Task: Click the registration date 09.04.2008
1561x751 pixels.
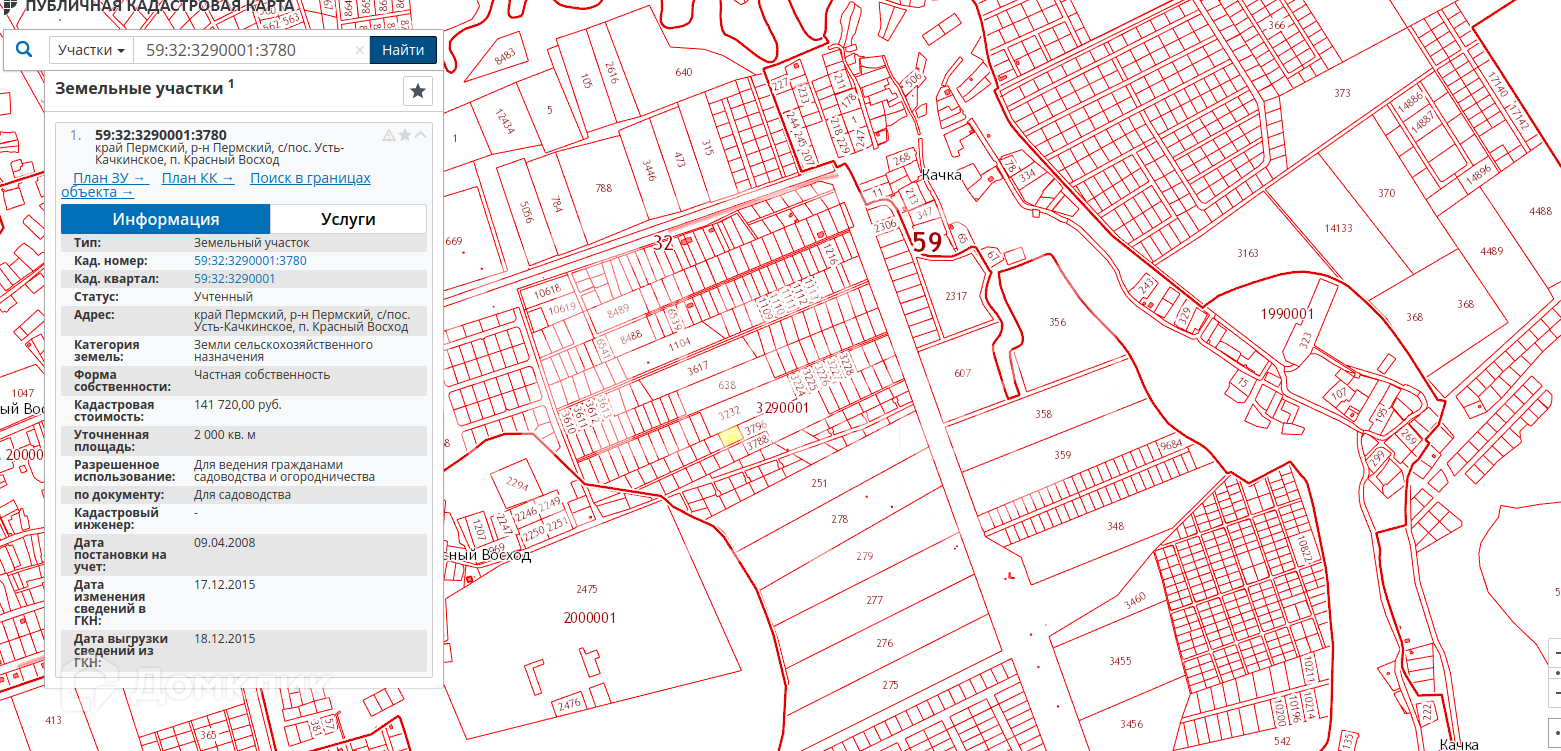Action: [x=225, y=543]
